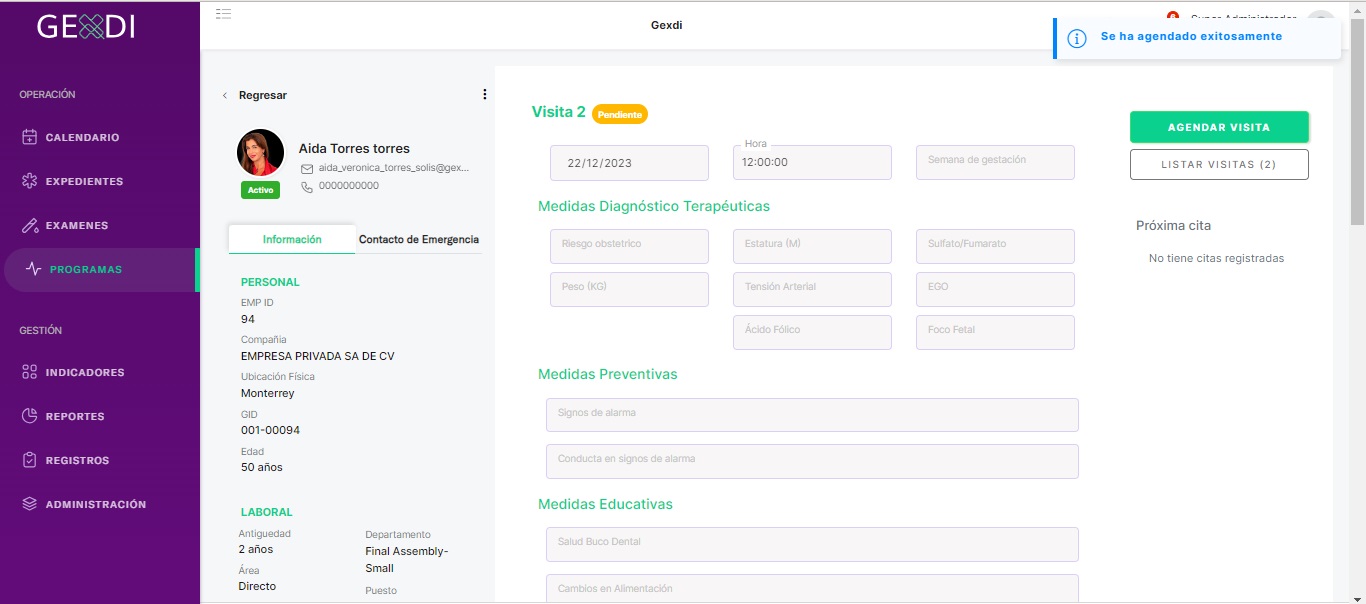Click the Salud Buco Dental field
1366x604 pixels.
coord(812,544)
